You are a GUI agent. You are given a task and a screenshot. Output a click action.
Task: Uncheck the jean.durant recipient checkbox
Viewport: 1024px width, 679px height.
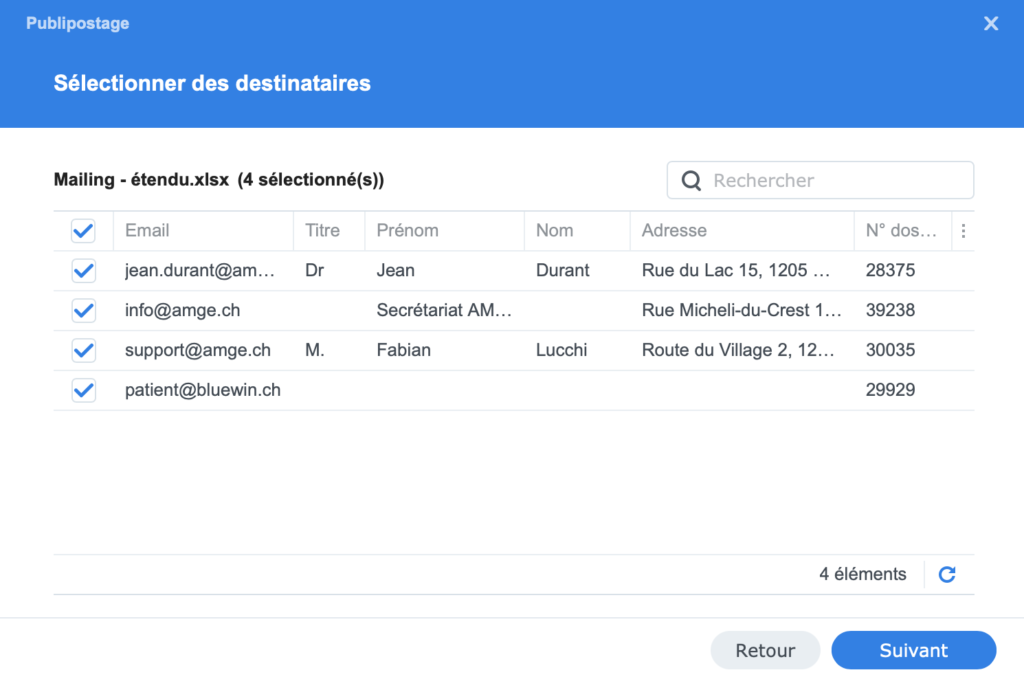point(84,270)
